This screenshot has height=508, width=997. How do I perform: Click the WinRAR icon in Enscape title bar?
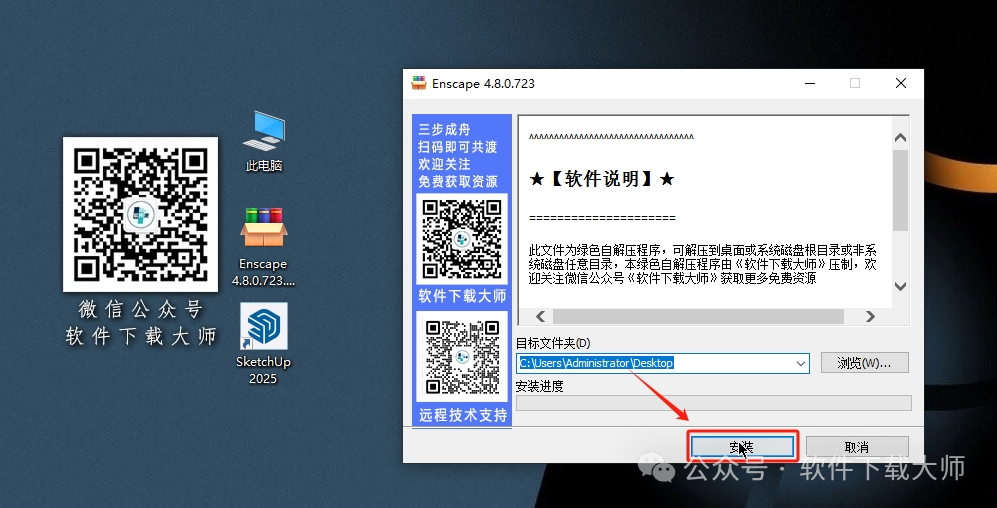pos(418,83)
